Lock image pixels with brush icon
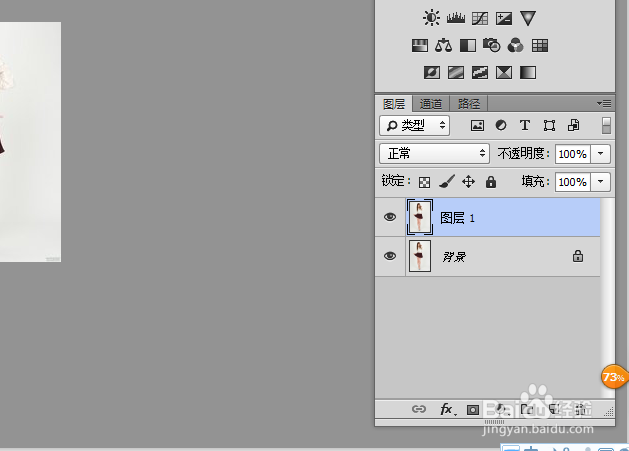The image size is (629, 451). click(447, 182)
